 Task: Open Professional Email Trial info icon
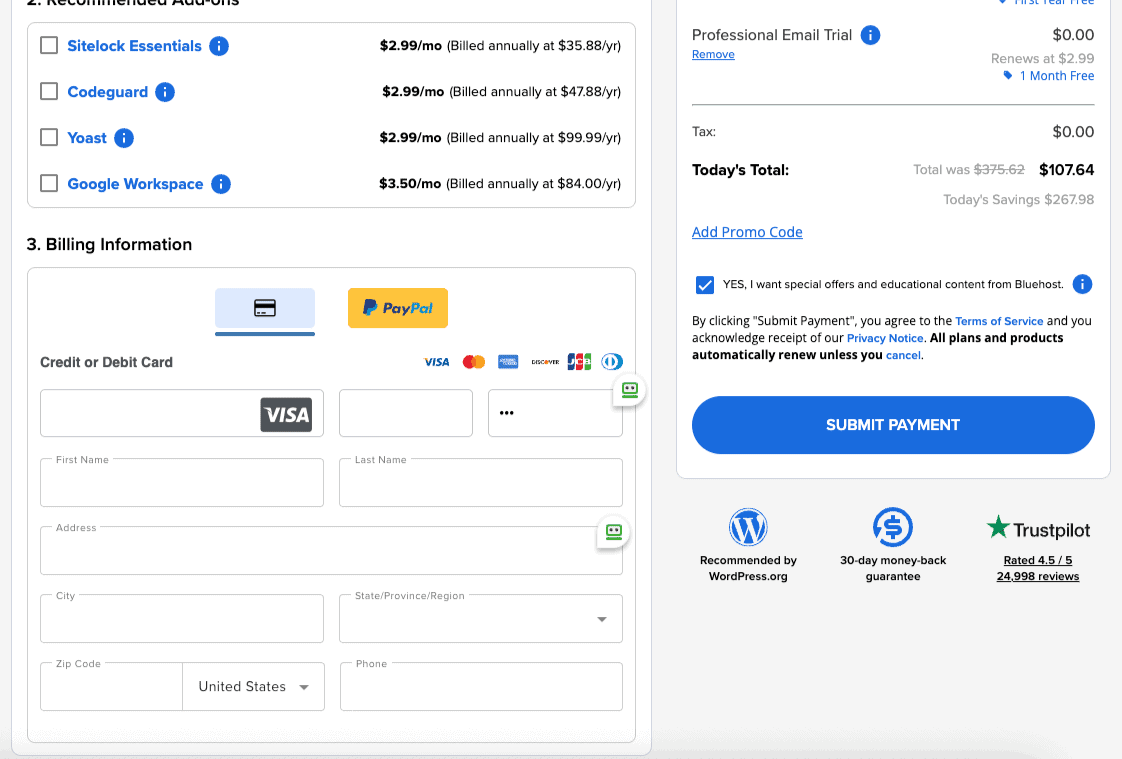tap(870, 34)
